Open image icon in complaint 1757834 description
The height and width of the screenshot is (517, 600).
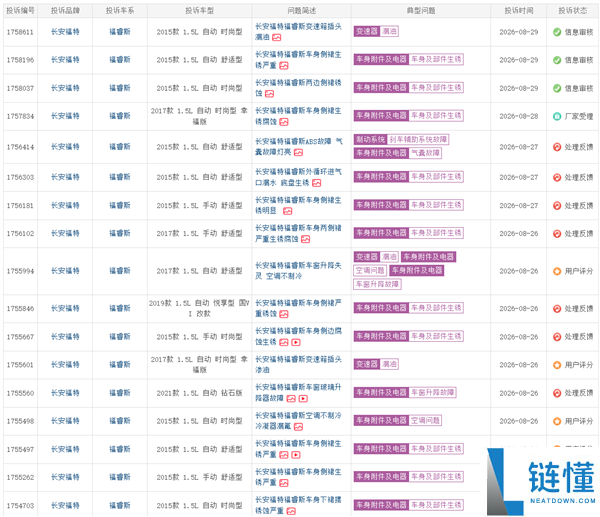pyautogui.click(x=284, y=122)
